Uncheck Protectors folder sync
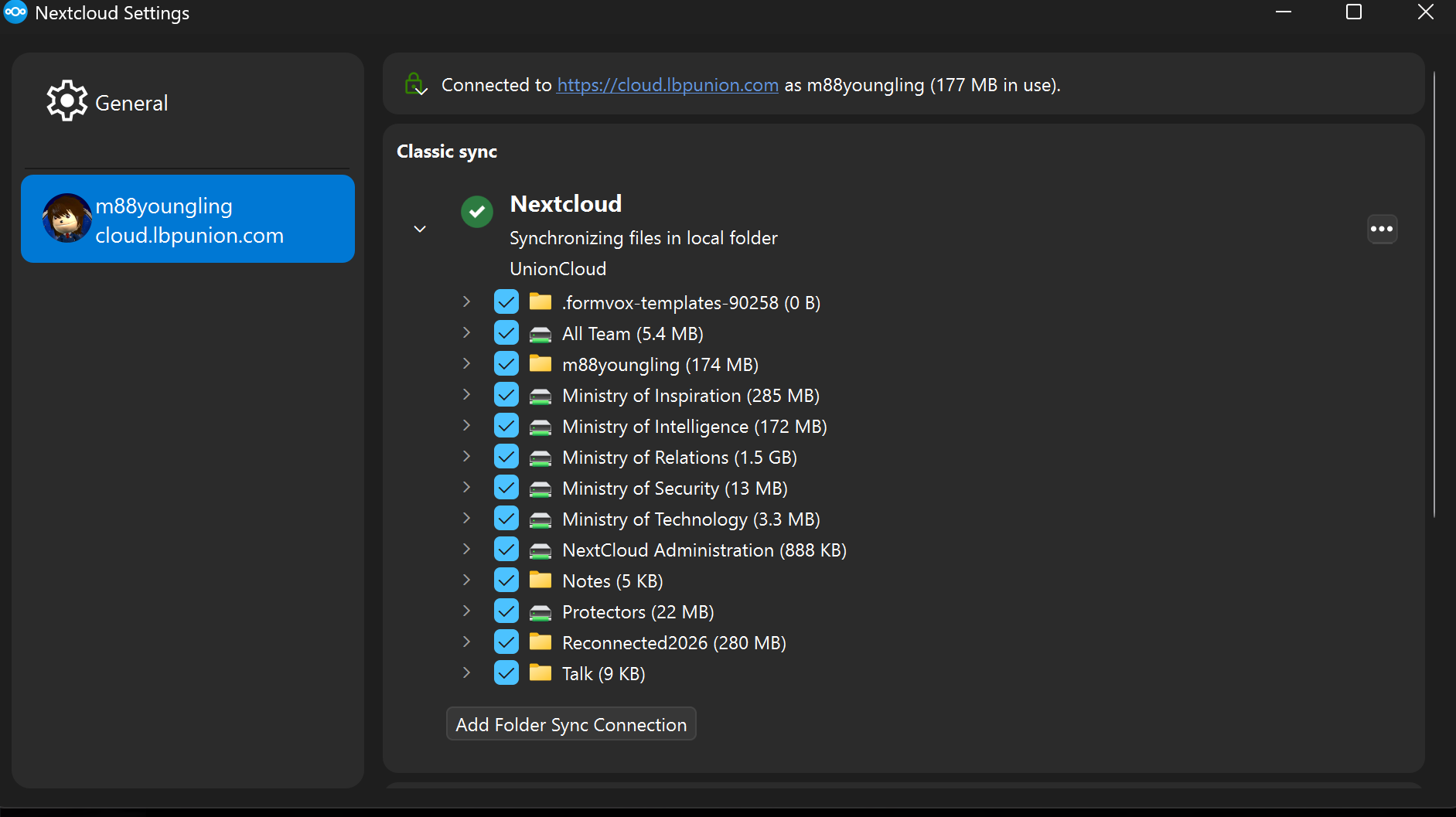Screen dimensions: 1456x817 point(506,611)
